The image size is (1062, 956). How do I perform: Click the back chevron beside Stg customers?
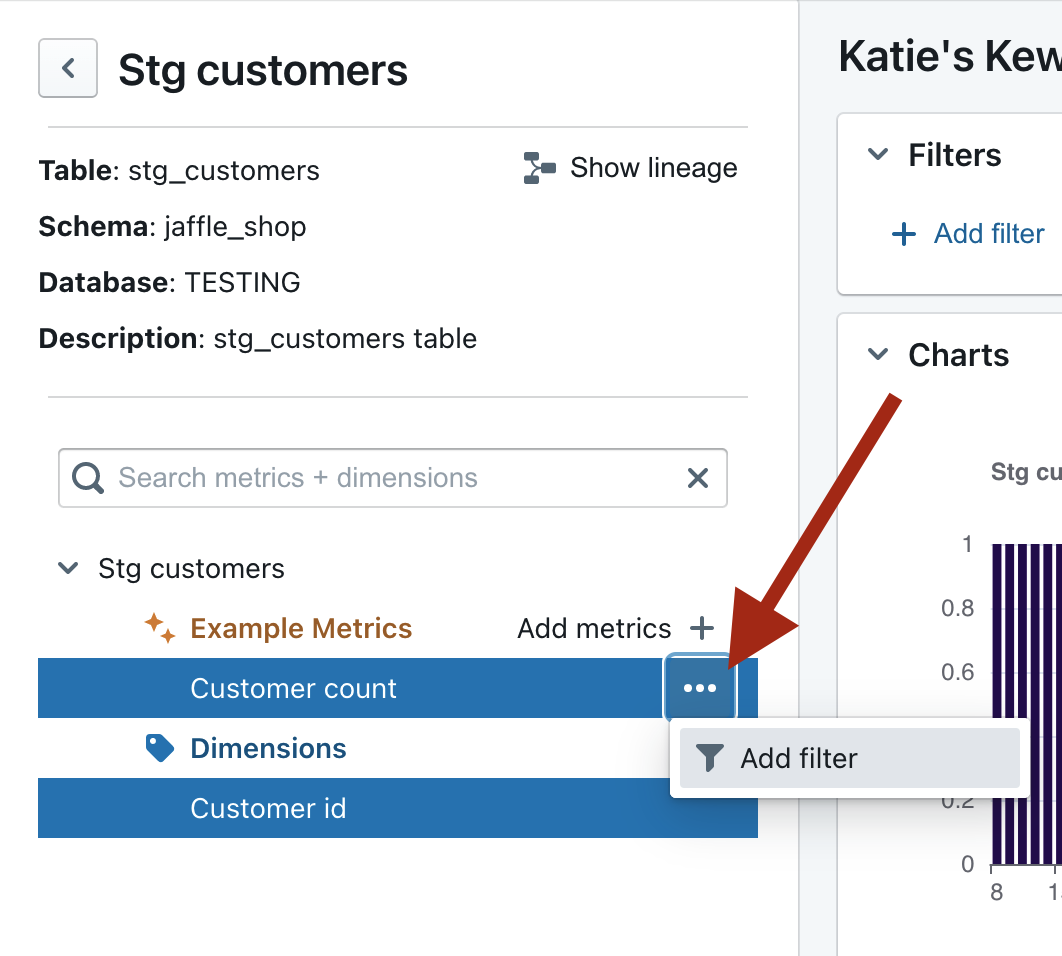click(68, 68)
